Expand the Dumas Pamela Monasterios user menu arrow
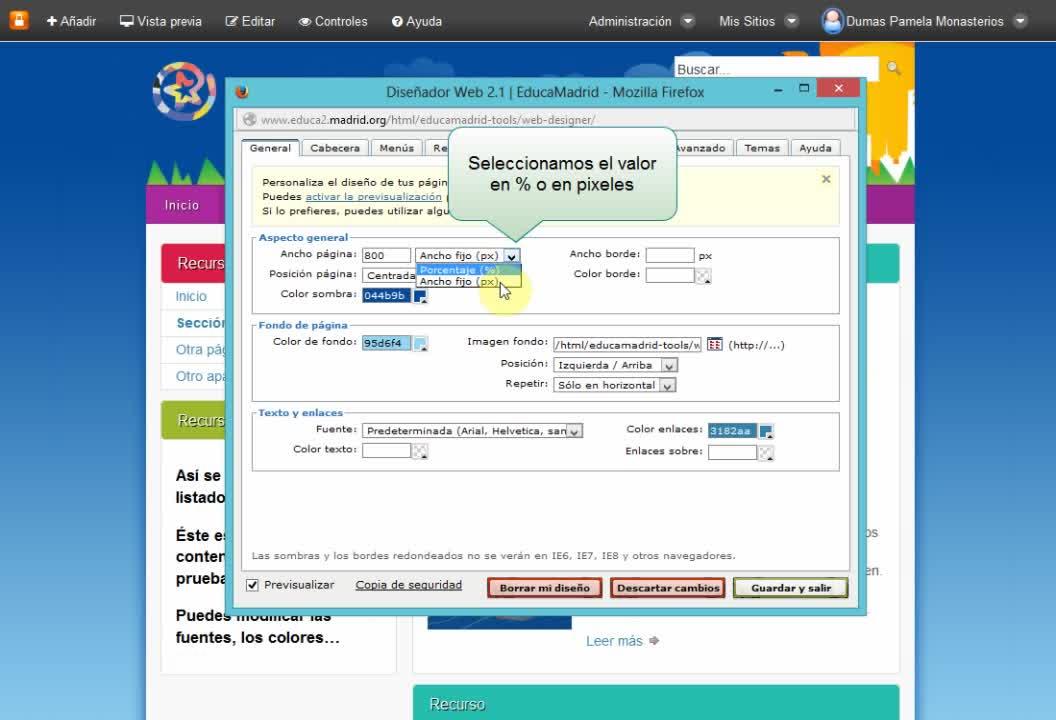This screenshot has height=720, width=1056. [1020, 21]
